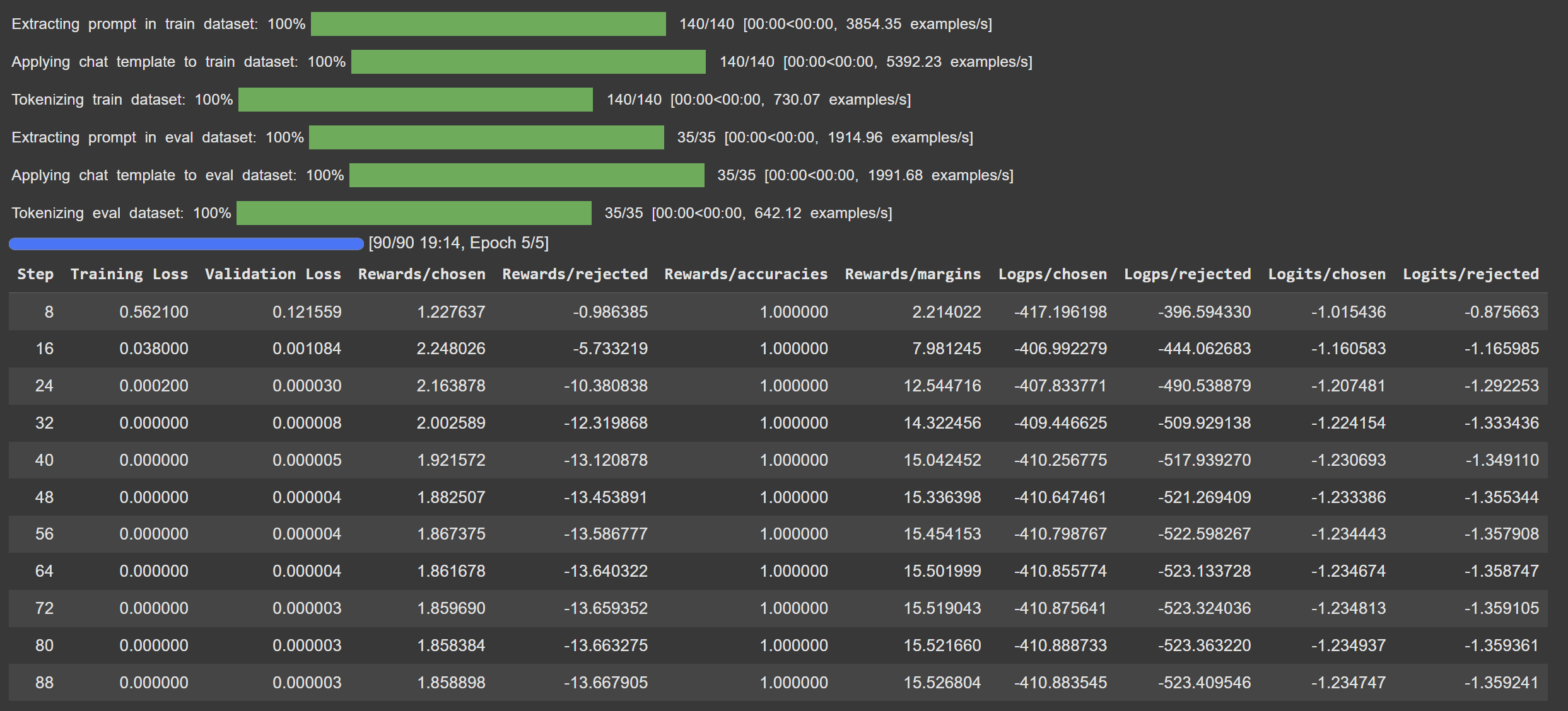This screenshot has width=1568, height=711.
Task: Click the Rewards/chosen column header
Action: point(421,274)
